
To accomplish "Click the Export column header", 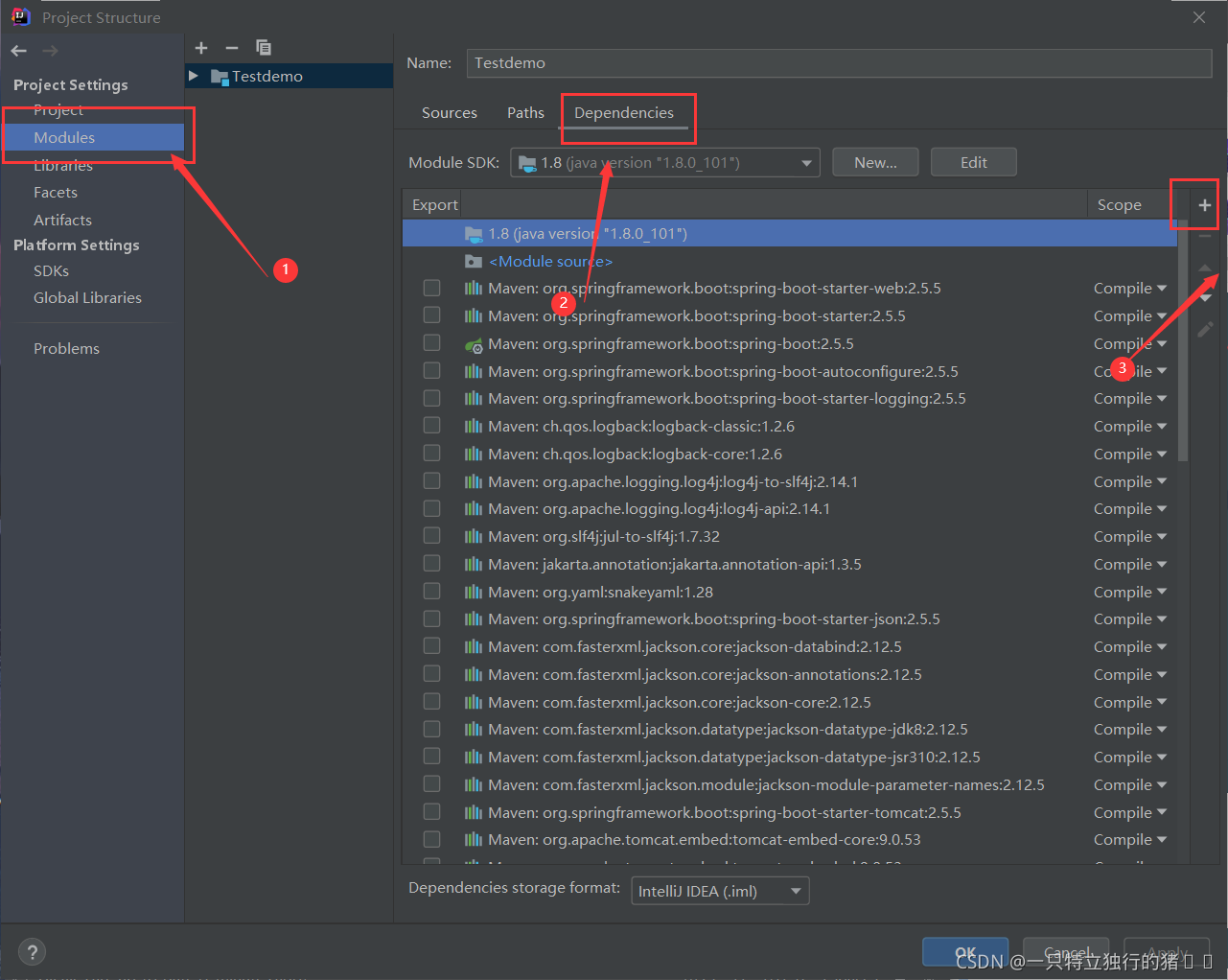I will point(434,204).
